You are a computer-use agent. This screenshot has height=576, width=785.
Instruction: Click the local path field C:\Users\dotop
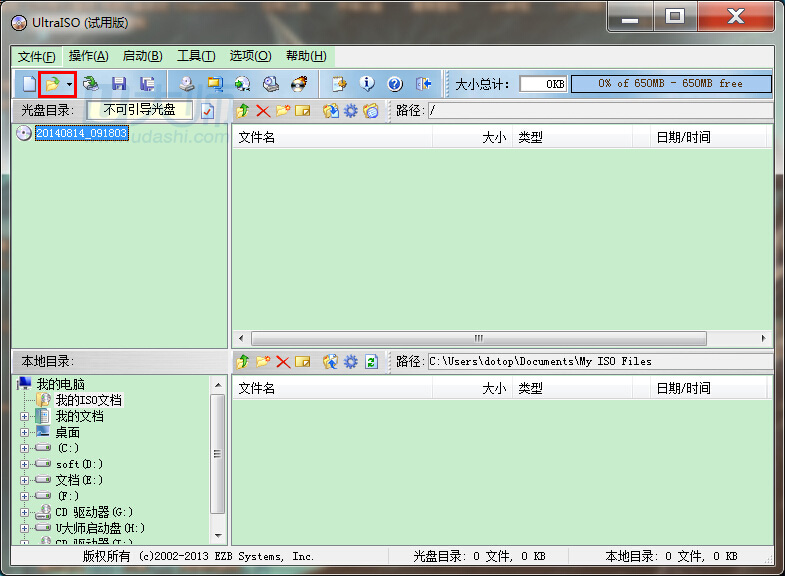pos(600,361)
